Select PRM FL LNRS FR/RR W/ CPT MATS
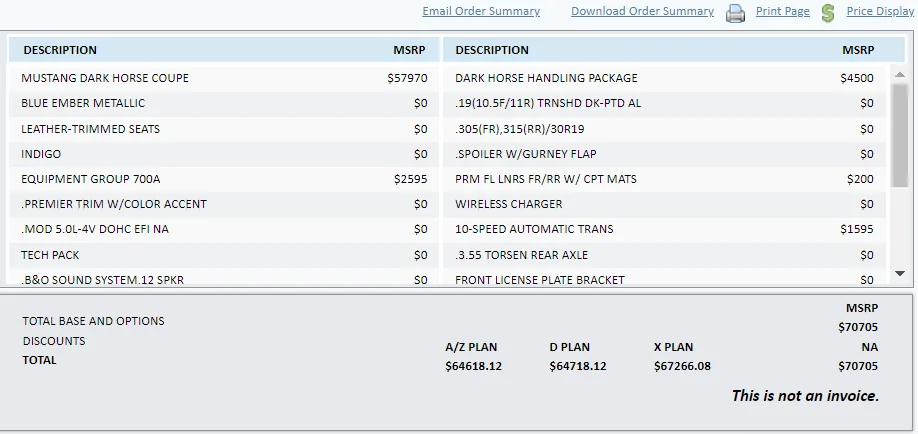 546,179
